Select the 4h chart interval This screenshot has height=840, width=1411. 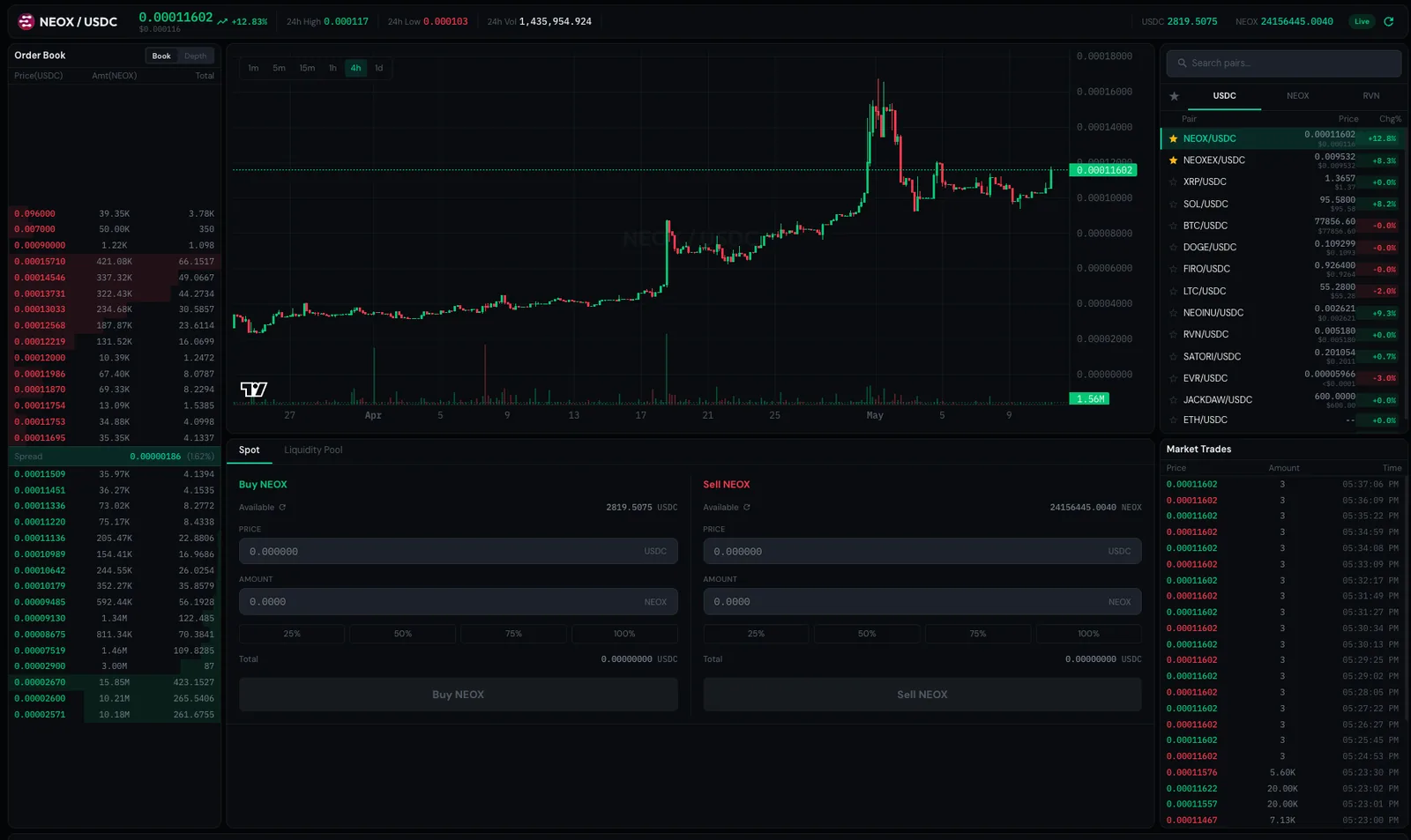point(355,68)
